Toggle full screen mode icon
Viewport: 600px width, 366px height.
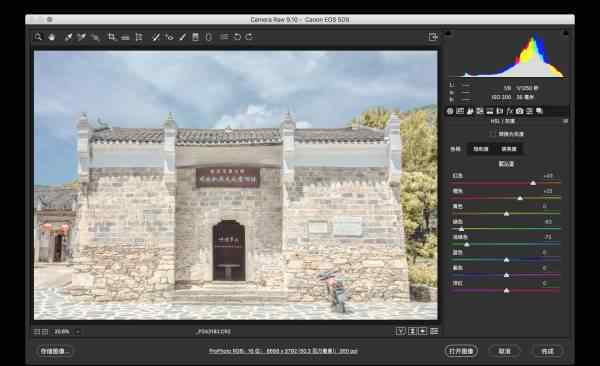click(x=433, y=37)
